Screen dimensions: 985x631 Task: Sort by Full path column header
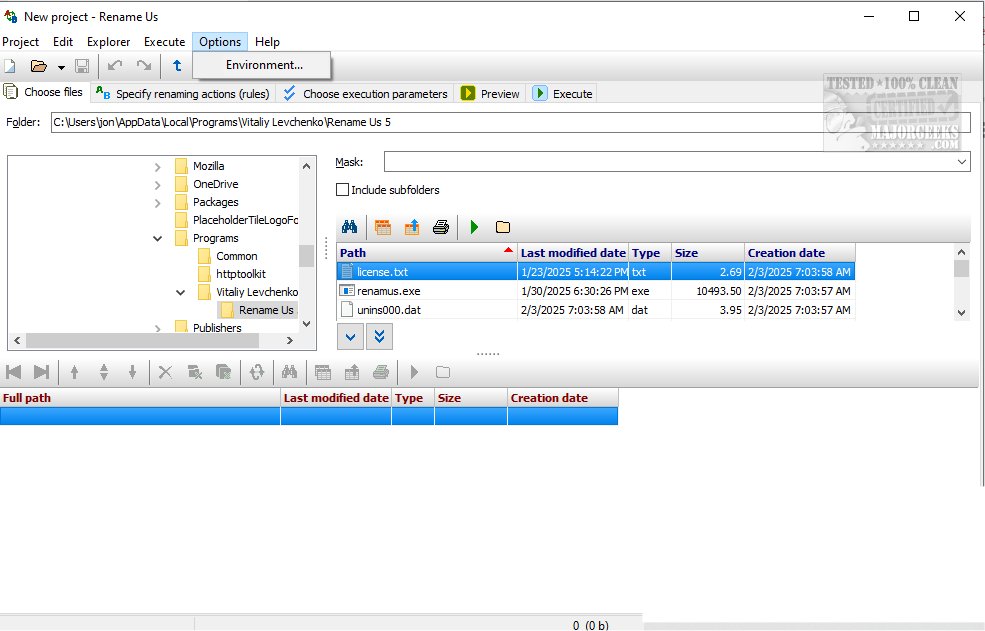coord(140,398)
